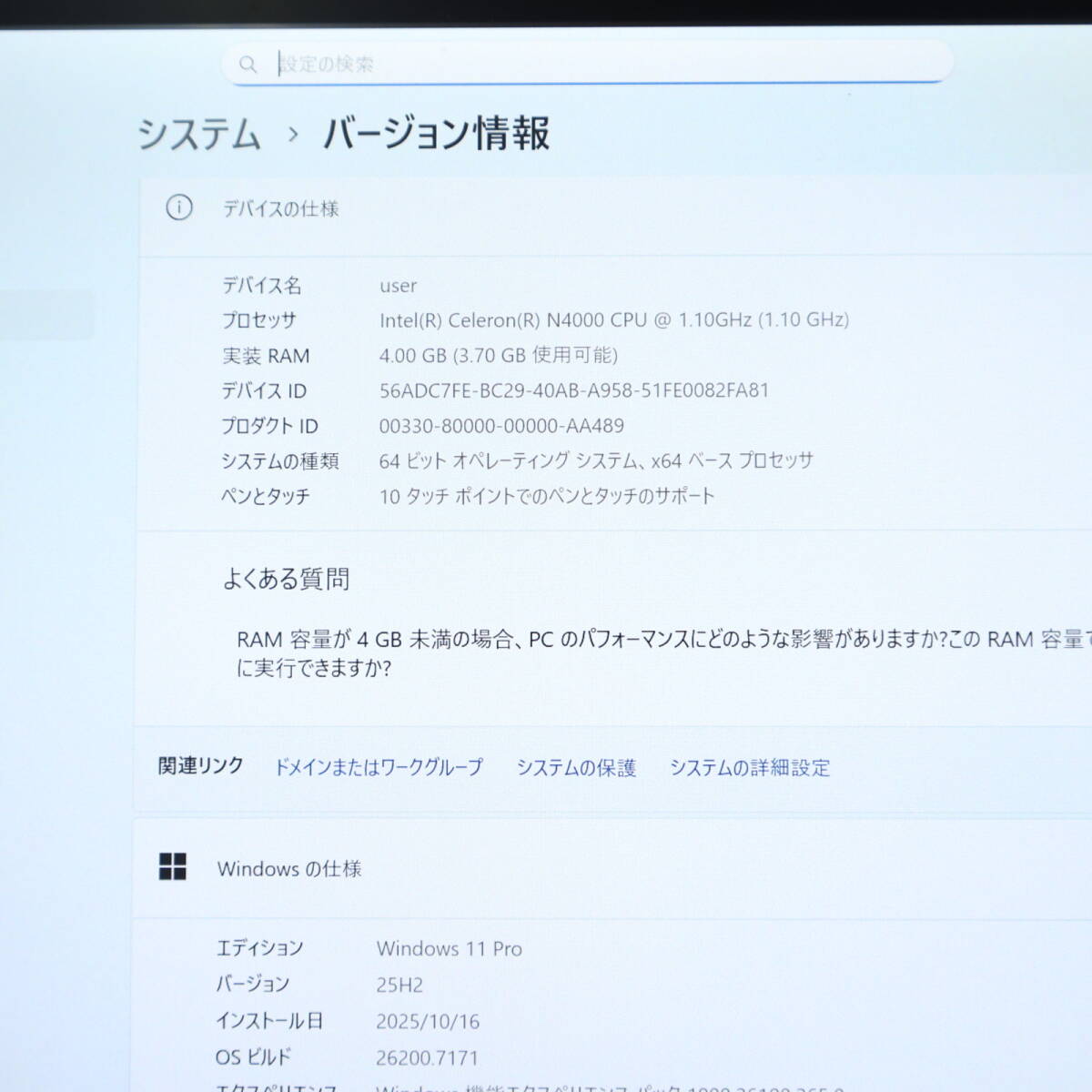
Task: Click the デバイス名 label
Action: point(262,286)
